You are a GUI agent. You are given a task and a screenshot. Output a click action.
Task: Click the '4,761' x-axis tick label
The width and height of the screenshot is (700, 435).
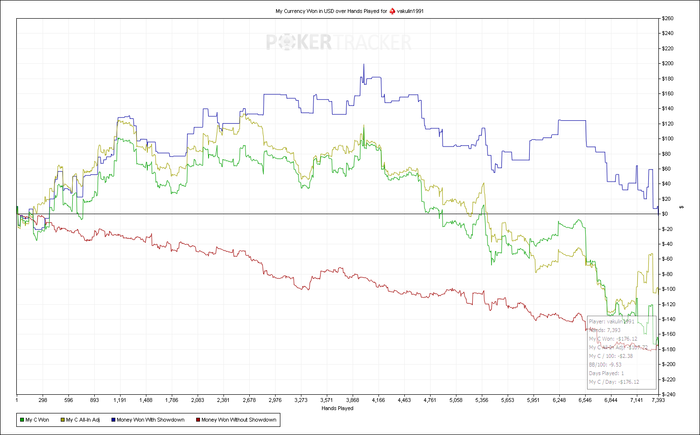tap(429, 400)
